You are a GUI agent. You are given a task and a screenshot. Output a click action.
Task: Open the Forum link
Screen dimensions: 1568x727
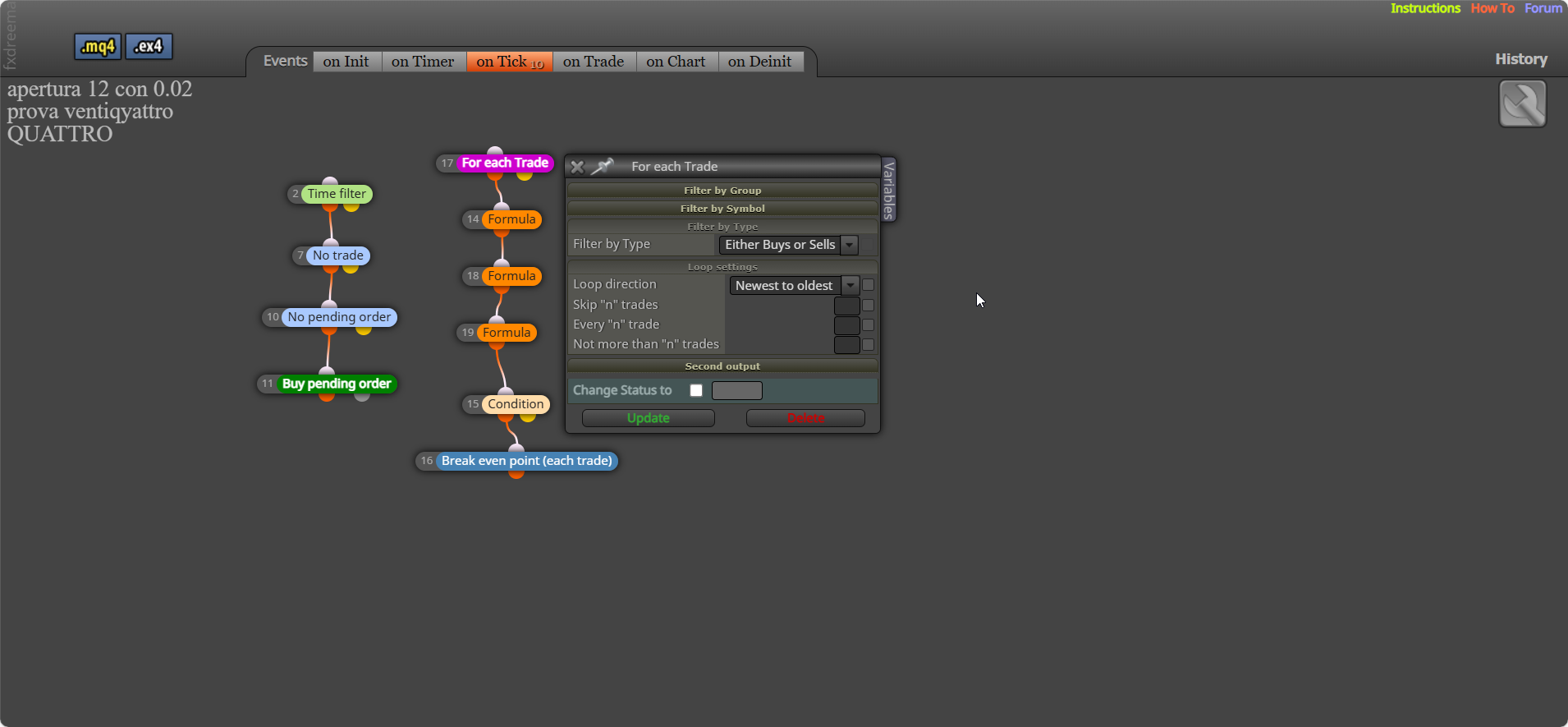click(1543, 8)
